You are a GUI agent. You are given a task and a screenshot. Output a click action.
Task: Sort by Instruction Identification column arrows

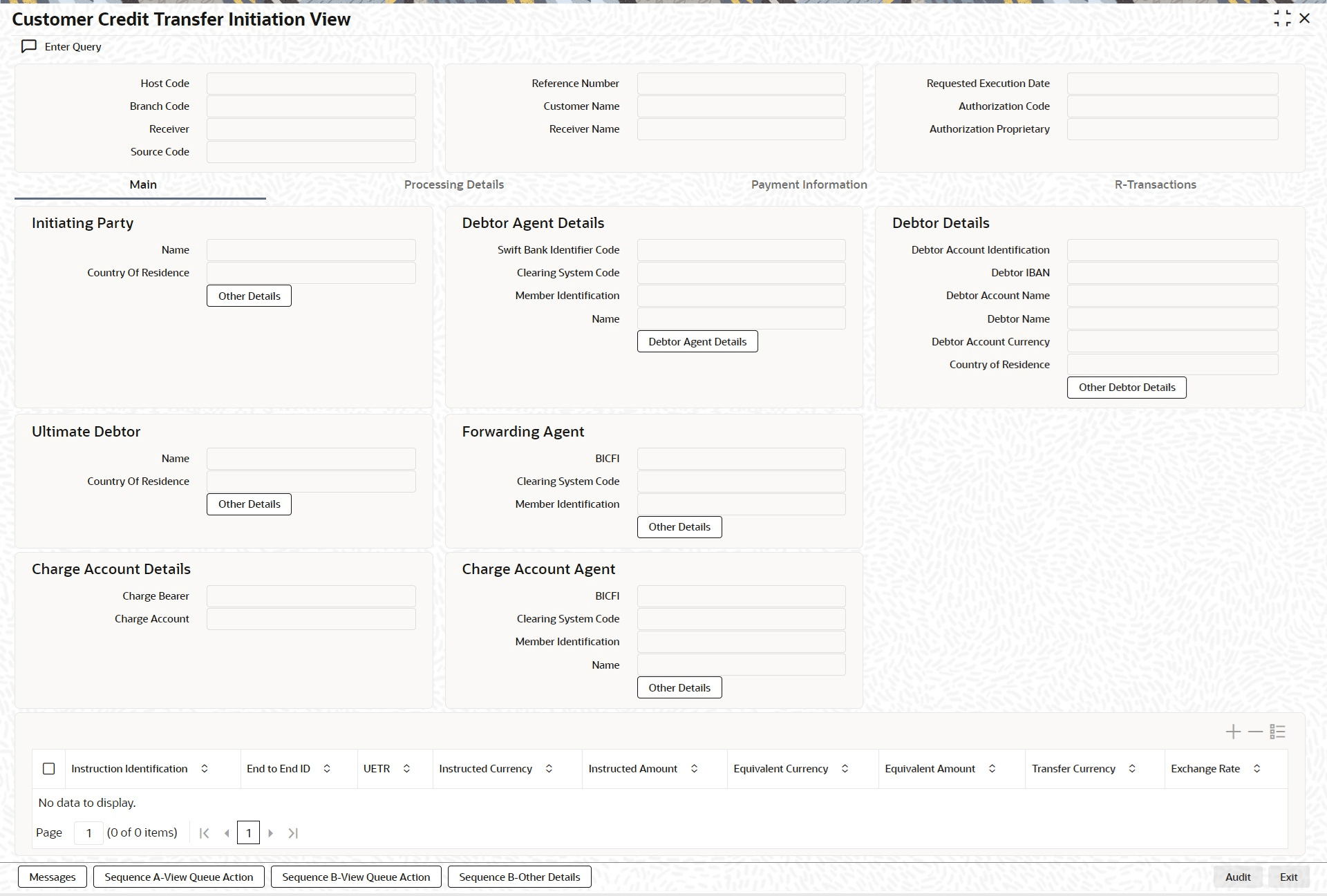click(205, 769)
